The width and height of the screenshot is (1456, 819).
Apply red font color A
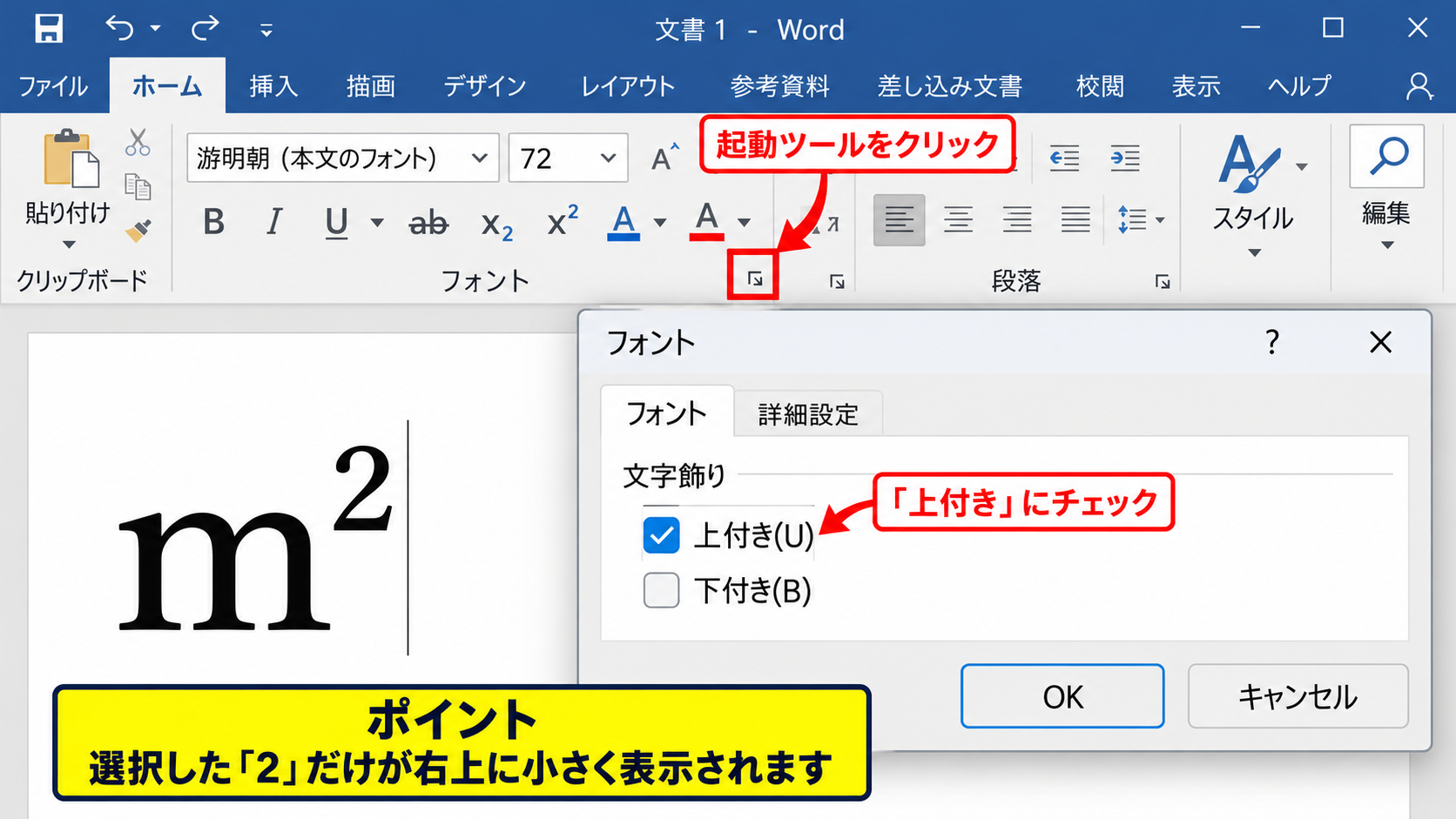click(707, 221)
